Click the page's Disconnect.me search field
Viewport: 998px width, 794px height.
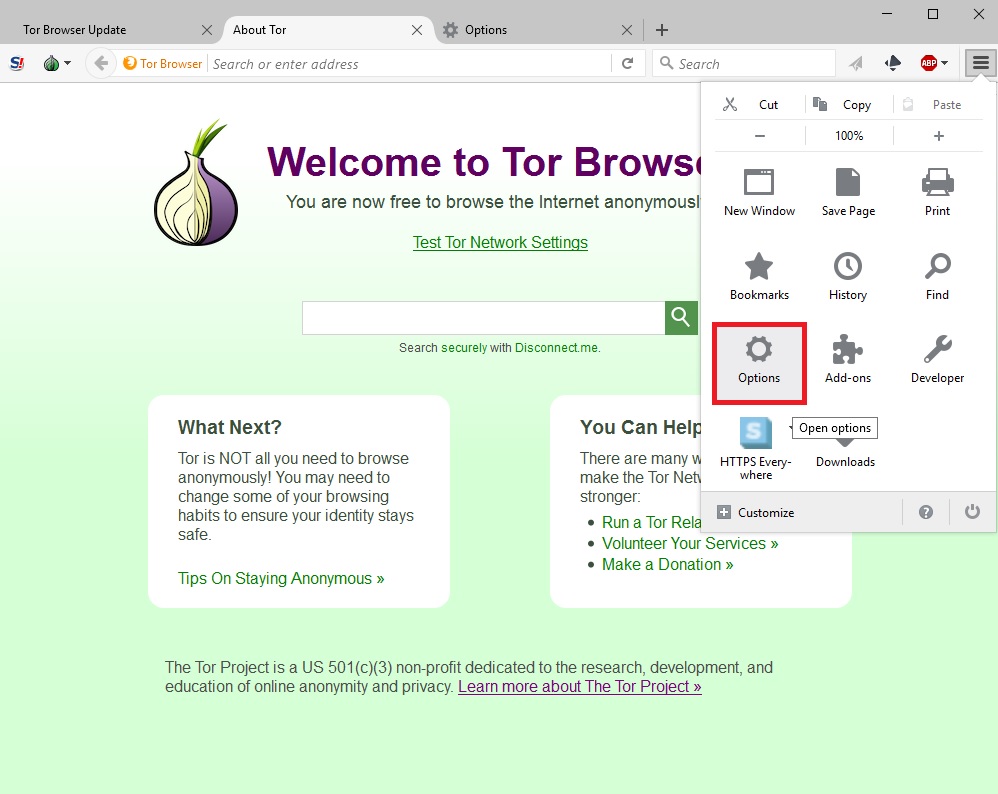(483, 318)
